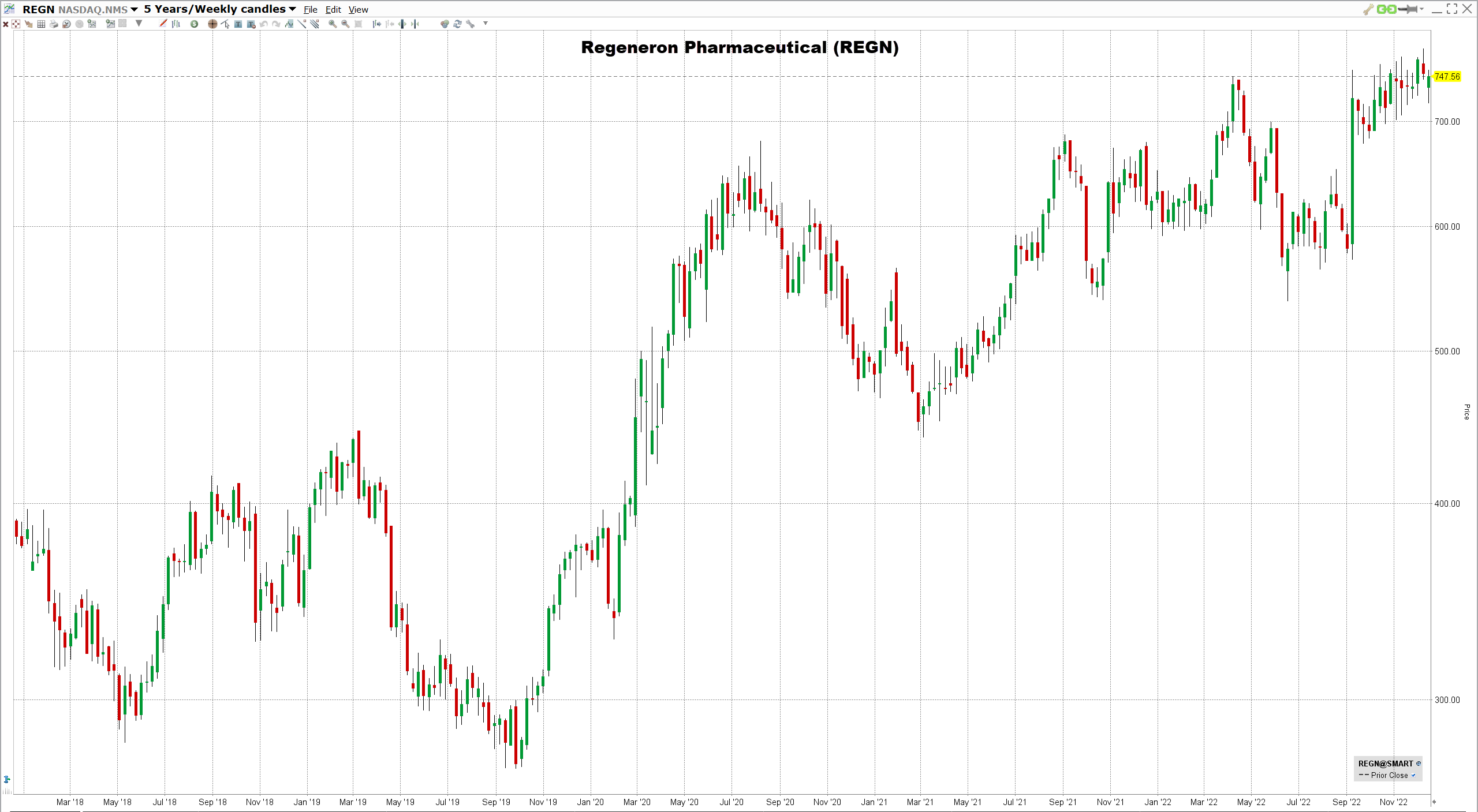Expand the toolbar overflow small arrow
1478x812 pixels.
coord(486,23)
